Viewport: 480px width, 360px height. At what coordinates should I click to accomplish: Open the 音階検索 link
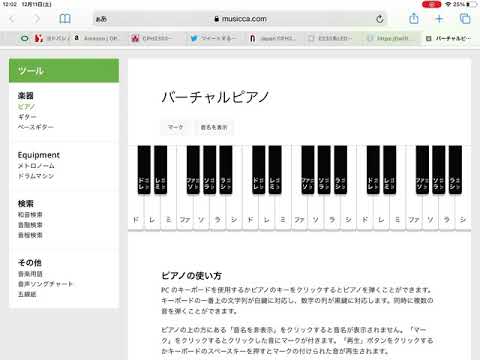click(x=30, y=225)
